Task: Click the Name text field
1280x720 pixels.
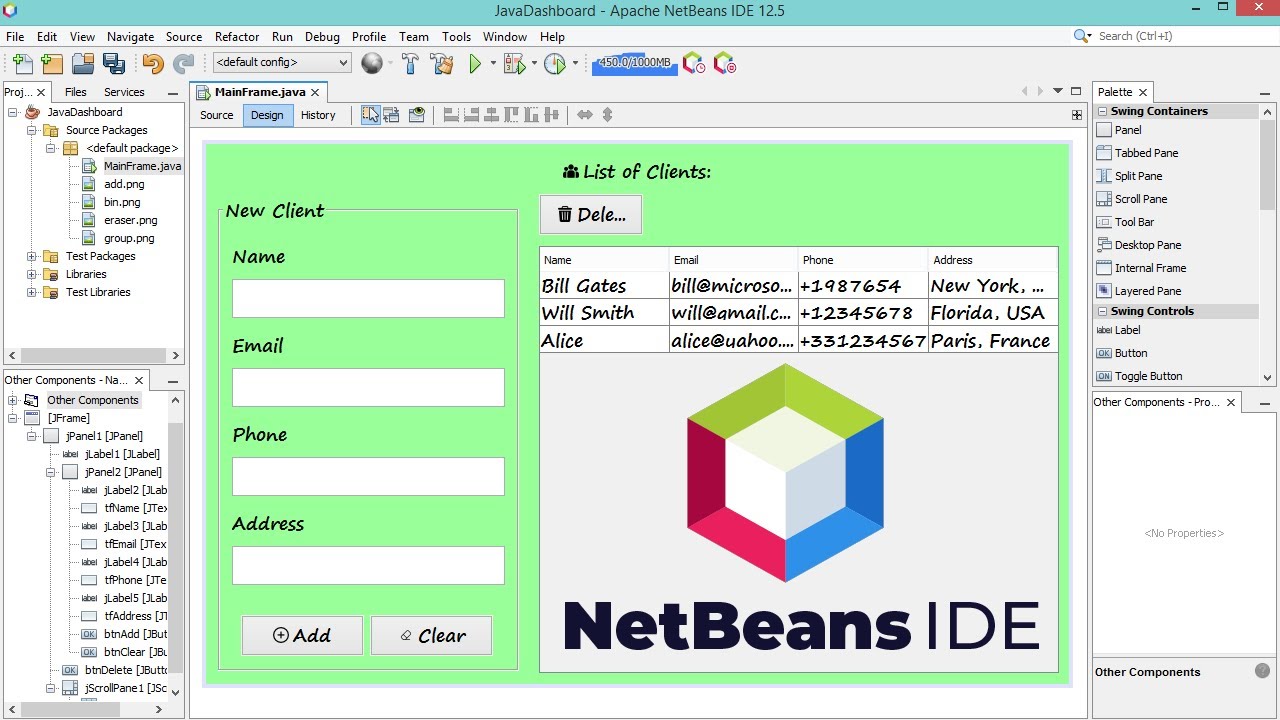Action: pos(368,298)
